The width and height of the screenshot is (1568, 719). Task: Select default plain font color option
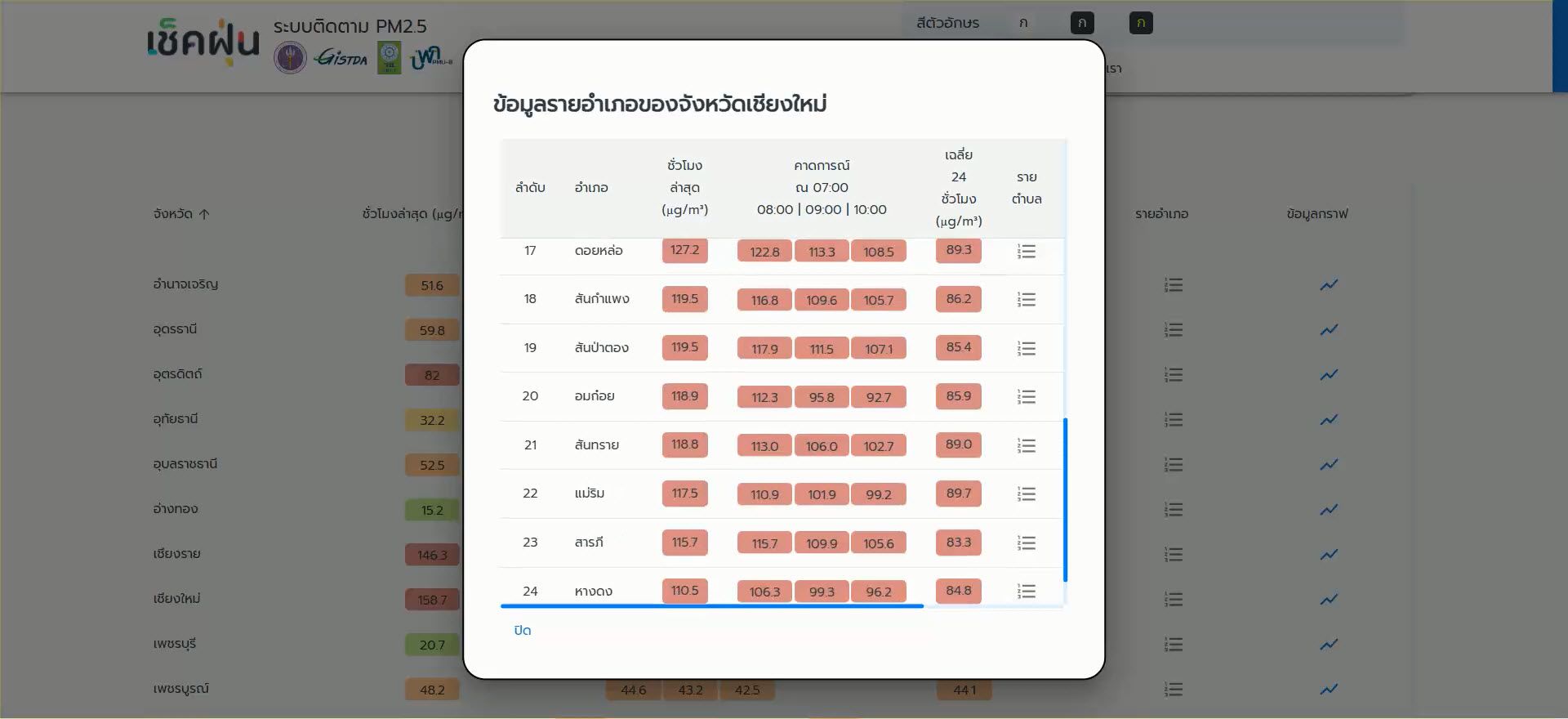1023,23
